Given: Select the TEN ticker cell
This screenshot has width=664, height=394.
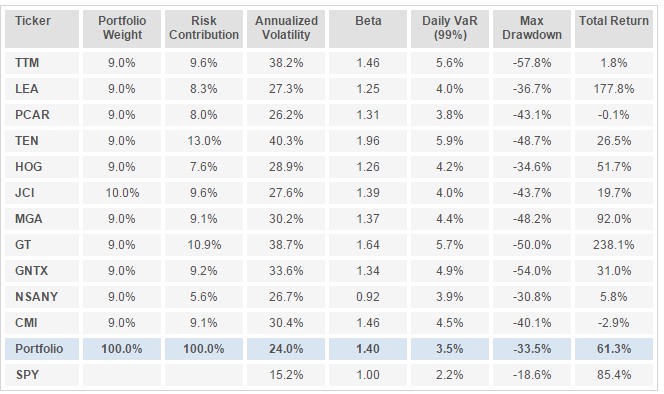Looking at the screenshot, I should pos(42,141).
